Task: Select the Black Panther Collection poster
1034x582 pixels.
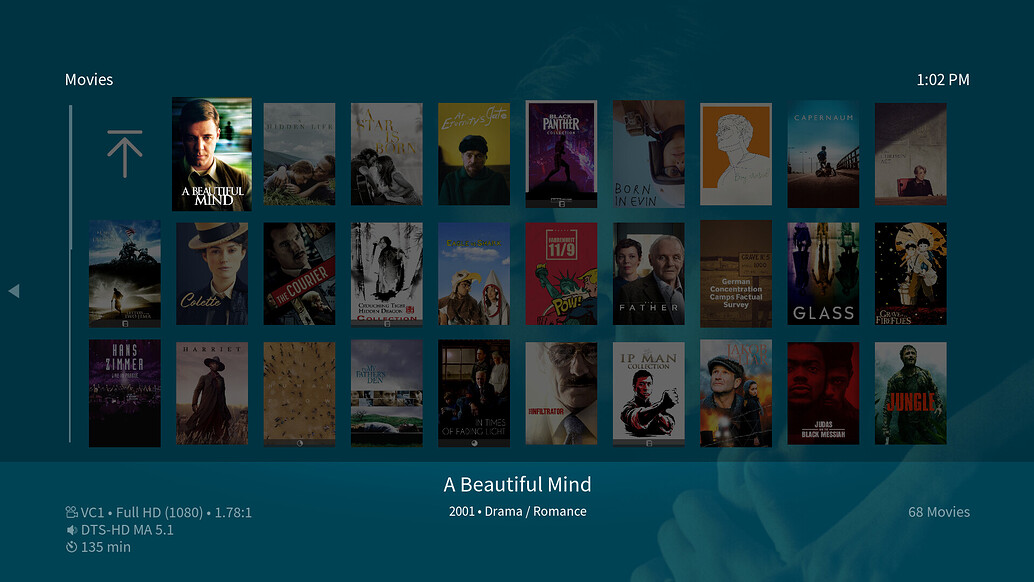Action: [x=561, y=154]
